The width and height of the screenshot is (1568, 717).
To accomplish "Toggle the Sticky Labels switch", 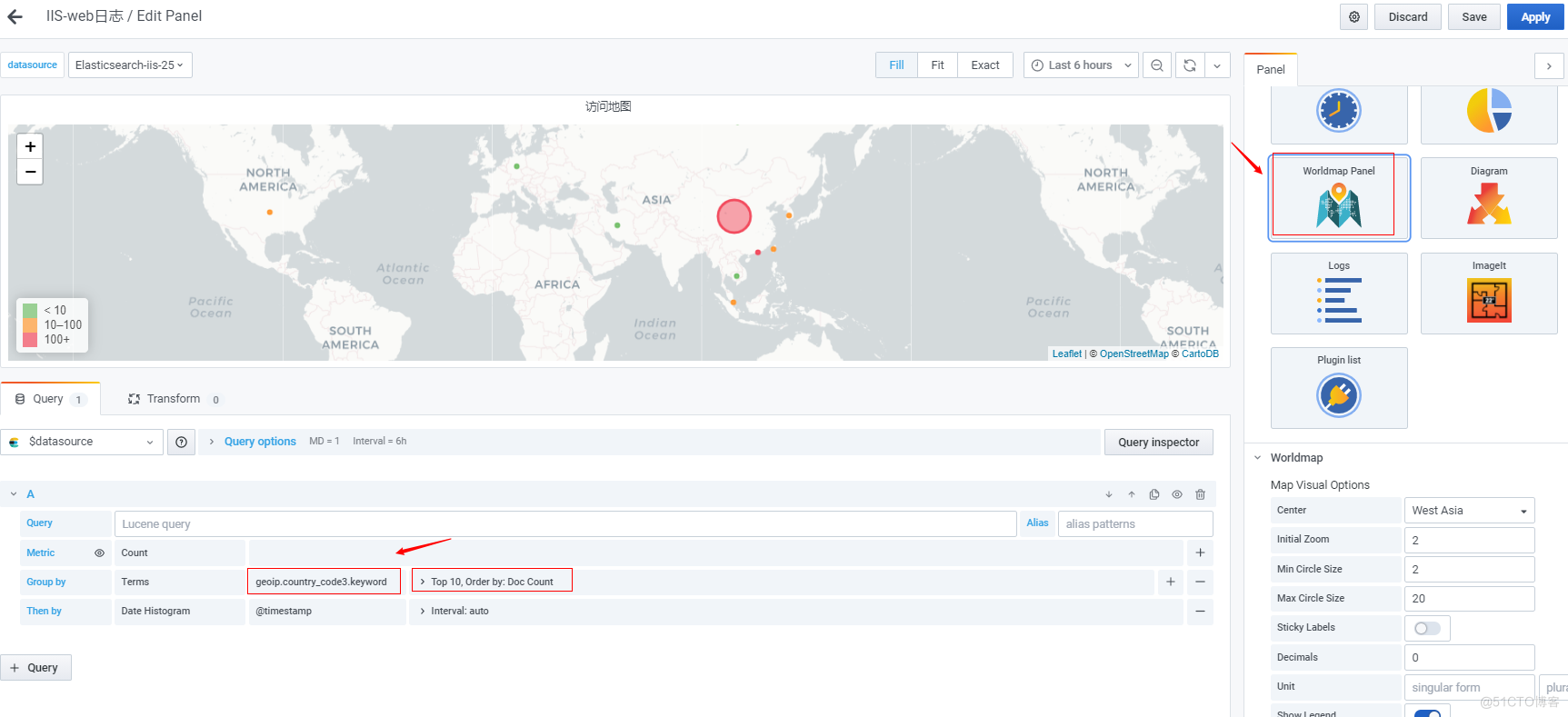I will click(x=1427, y=628).
